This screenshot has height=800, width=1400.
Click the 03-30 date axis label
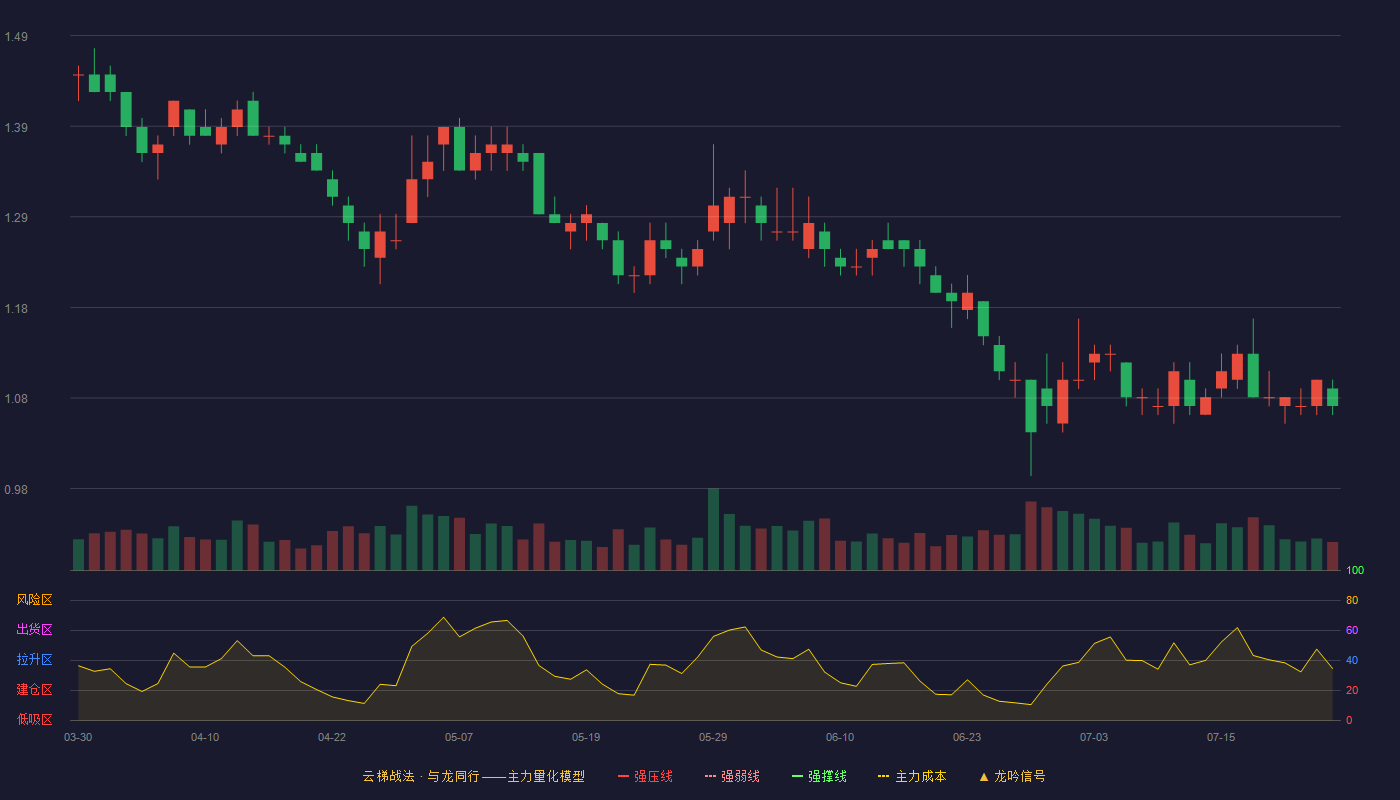pyautogui.click(x=78, y=737)
